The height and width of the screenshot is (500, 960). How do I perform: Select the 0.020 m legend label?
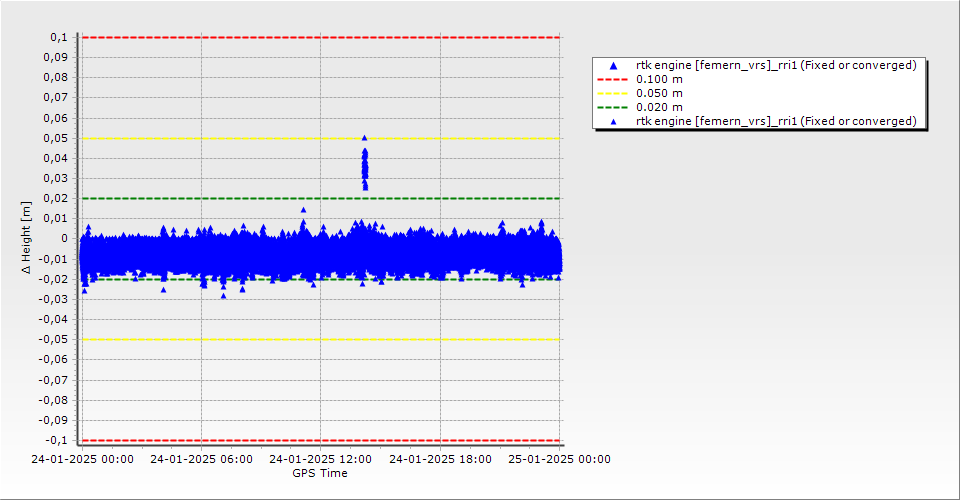(659, 107)
